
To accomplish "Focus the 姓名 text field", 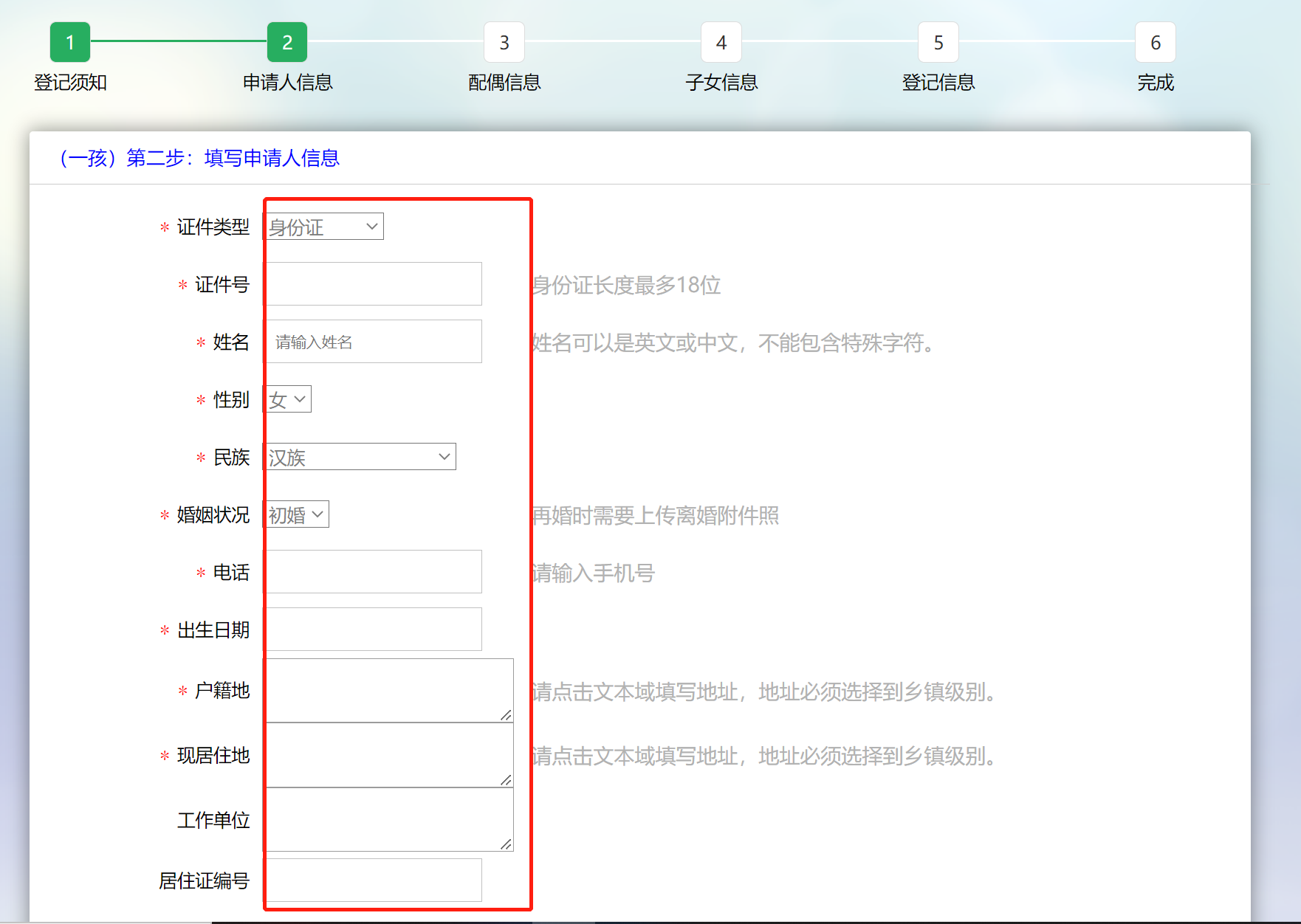I will [374, 342].
